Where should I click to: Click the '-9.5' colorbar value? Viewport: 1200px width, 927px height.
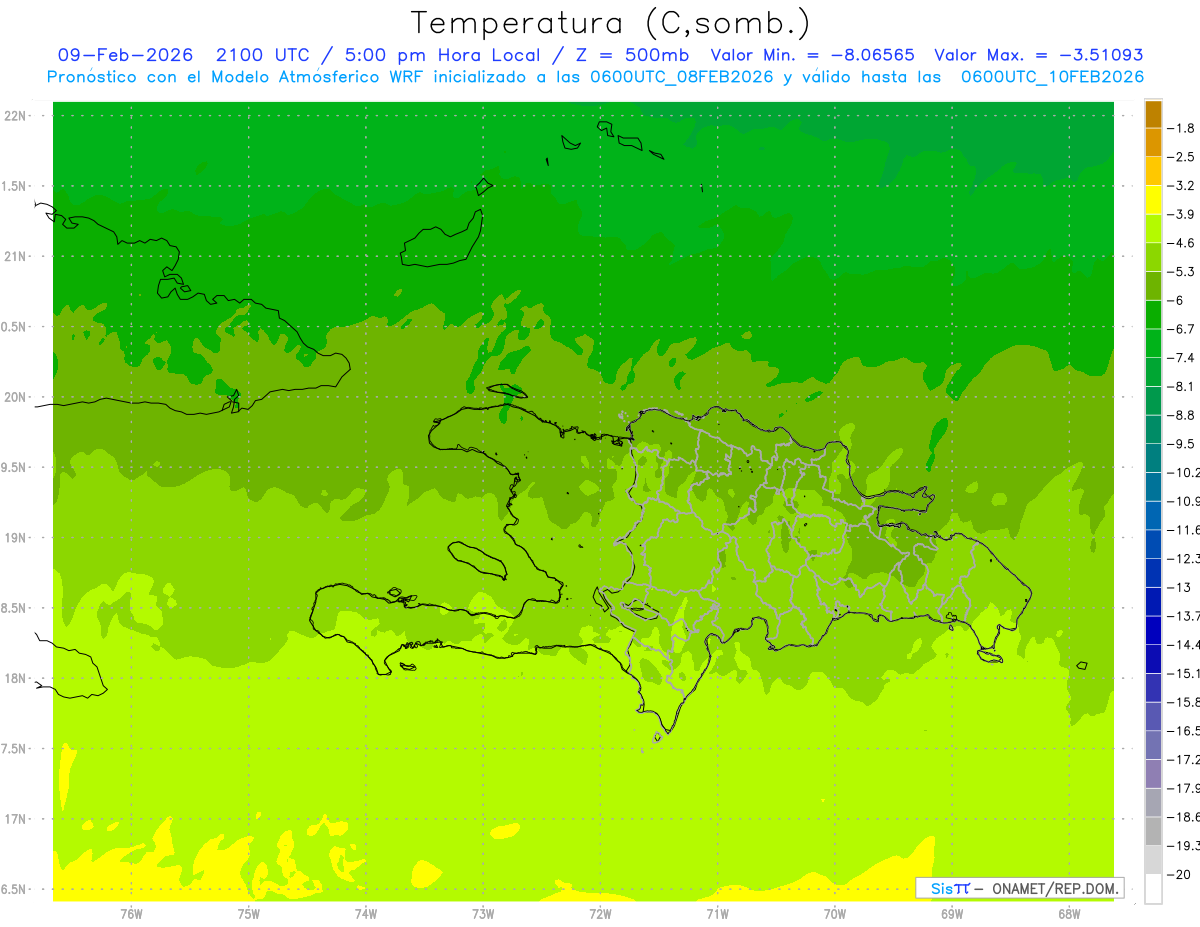[1182, 443]
